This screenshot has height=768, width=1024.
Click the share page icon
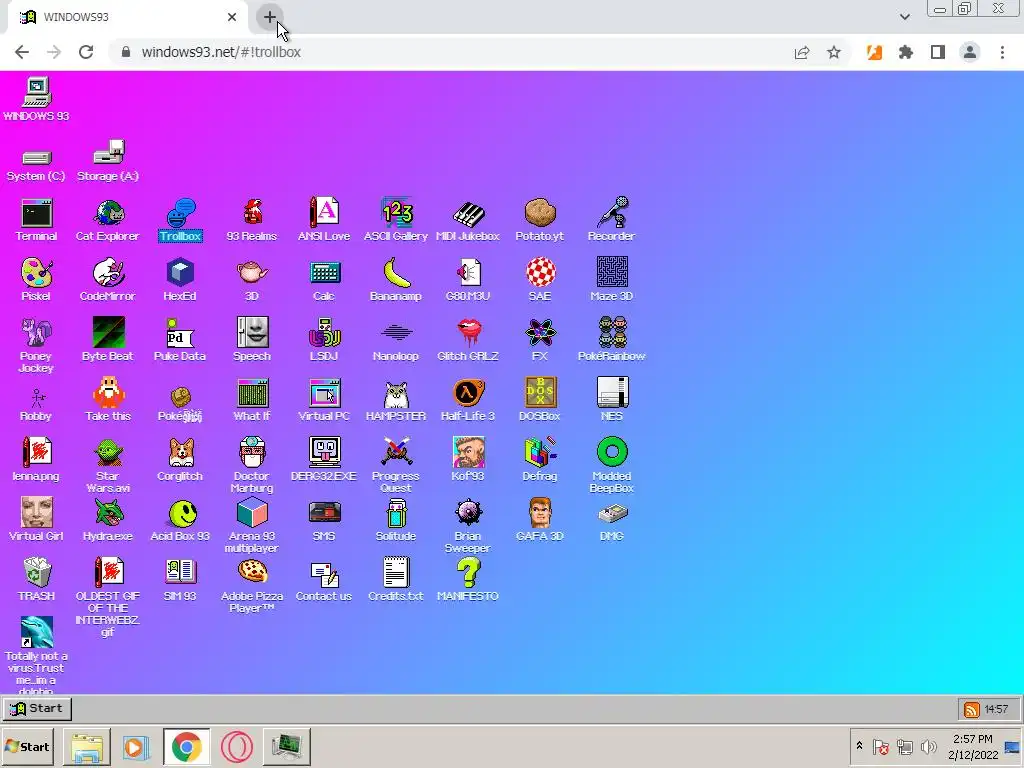[x=802, y=52]
